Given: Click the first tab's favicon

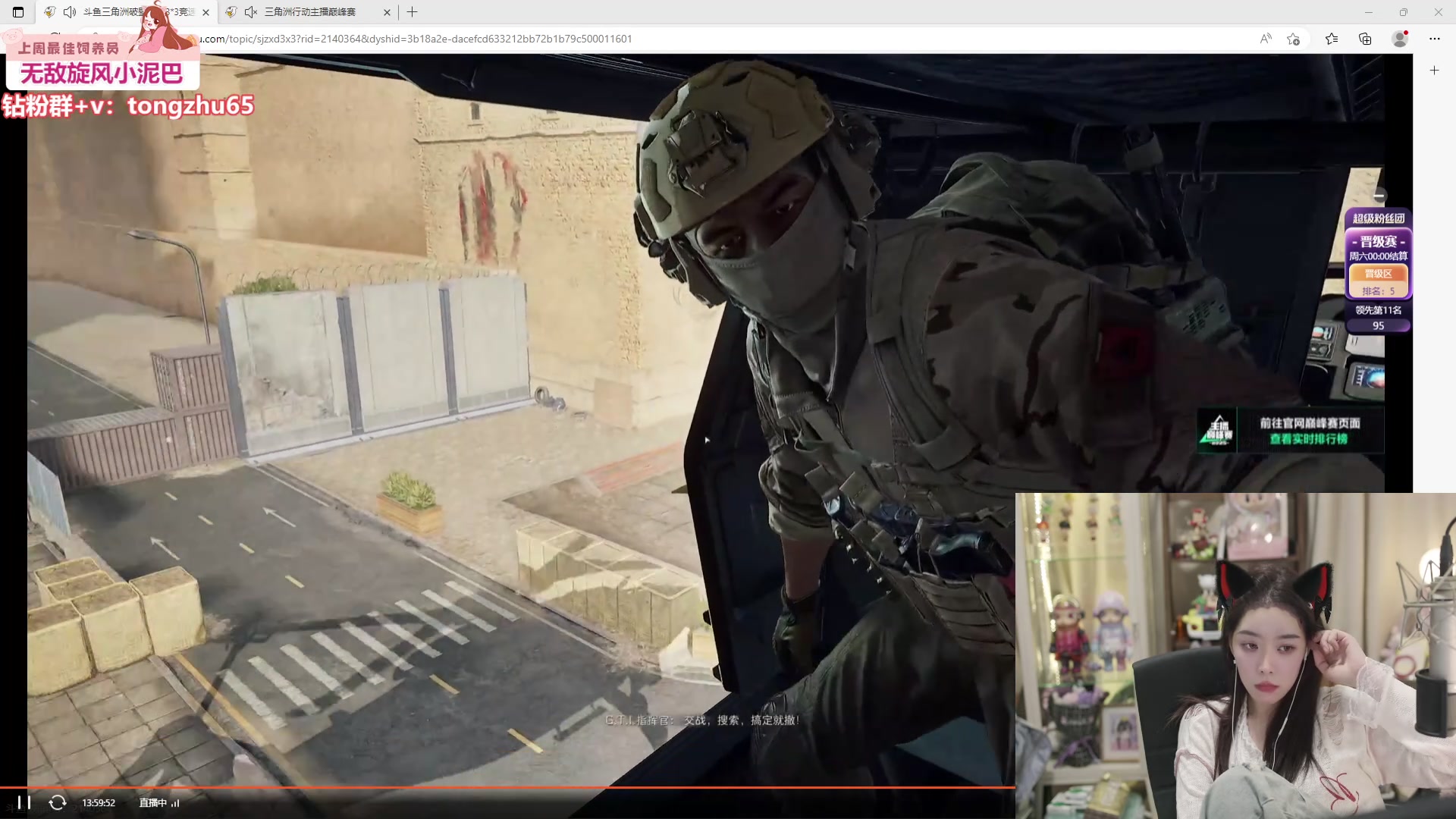Looking at the screenshot, I should [x=49, y=12].
